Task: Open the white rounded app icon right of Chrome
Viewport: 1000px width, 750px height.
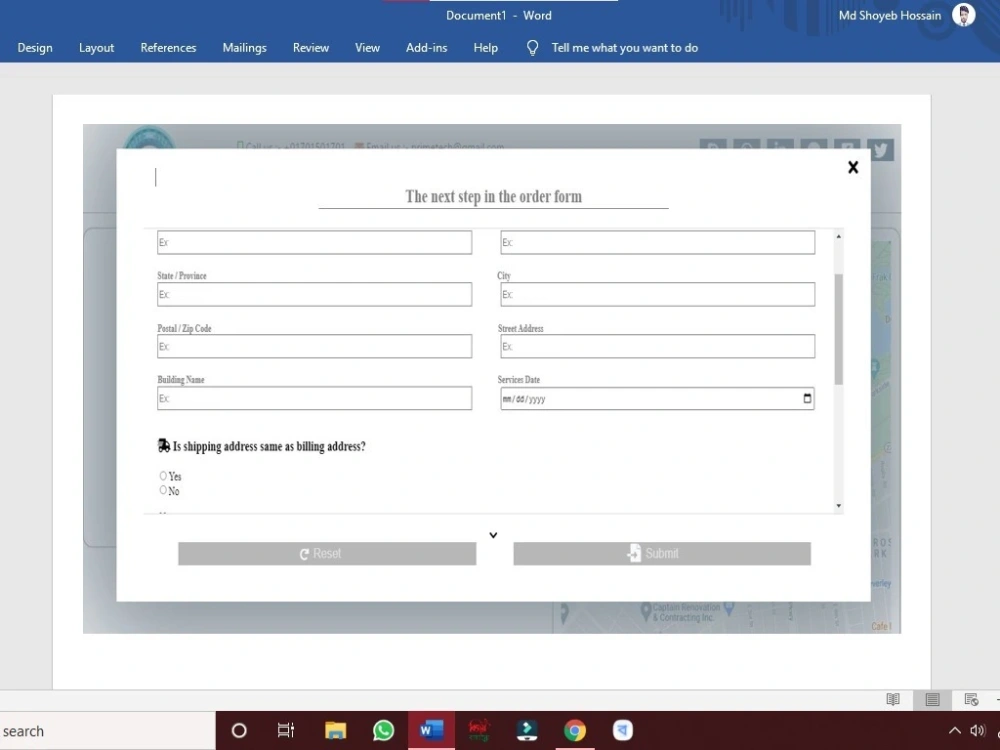Action: coord(623,731)
